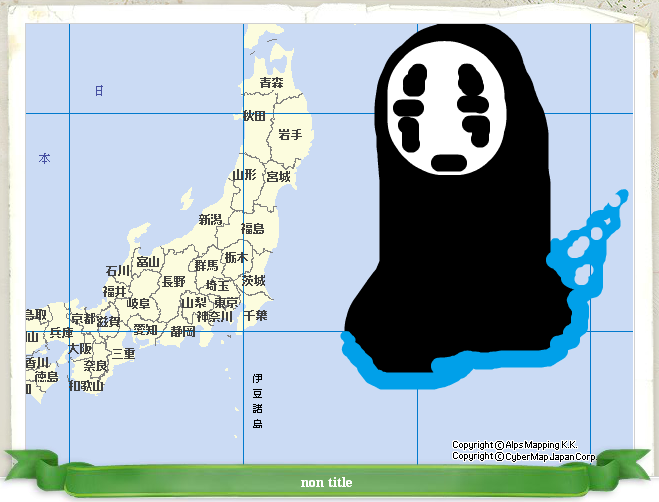Click the 千葉 prefecture label
659x502 pixels.
pos(255,315)
